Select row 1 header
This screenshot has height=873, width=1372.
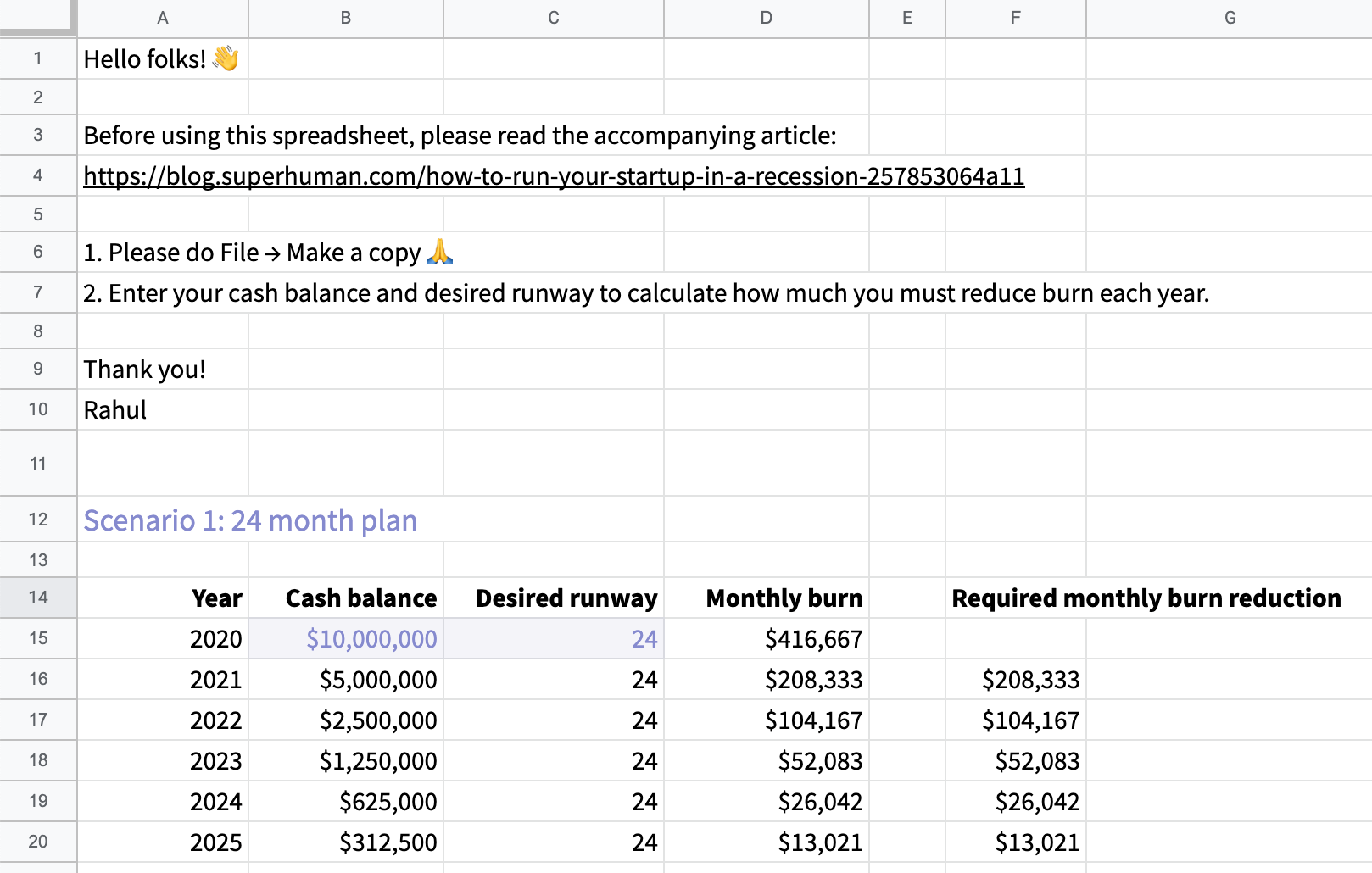pyautogui.click(x=38, y=58)
